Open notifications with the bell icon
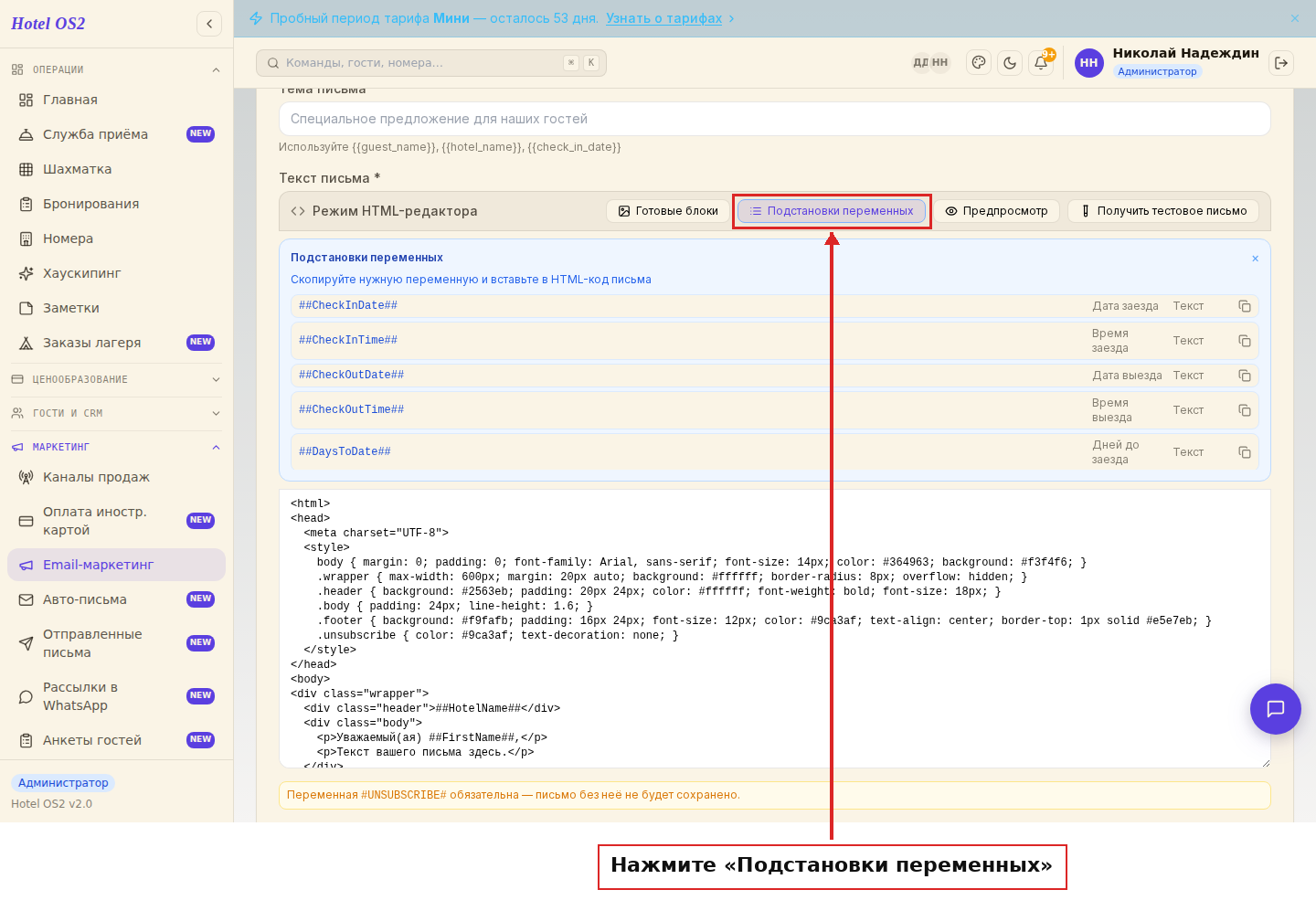 pos(1041,63)
